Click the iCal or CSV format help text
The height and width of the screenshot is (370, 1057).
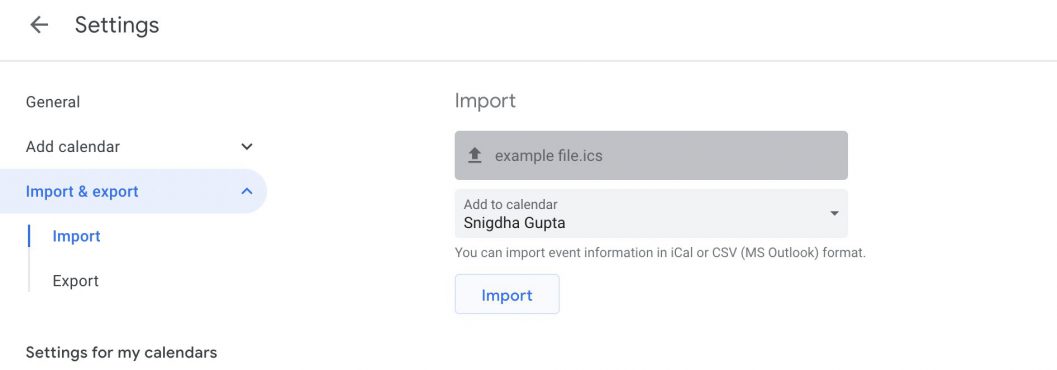tap(660, 253)
